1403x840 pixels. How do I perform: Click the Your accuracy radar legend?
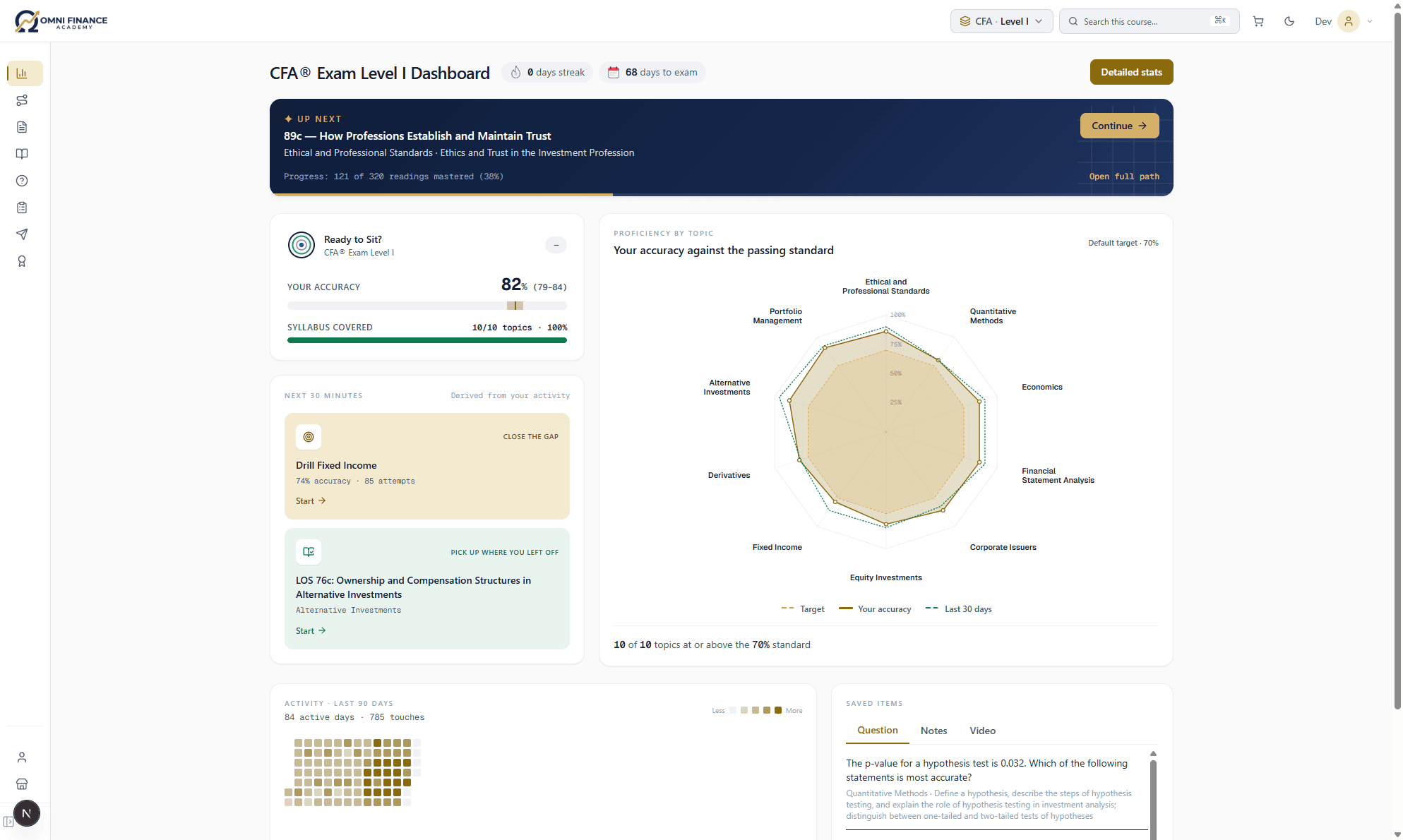coord(875,609)
